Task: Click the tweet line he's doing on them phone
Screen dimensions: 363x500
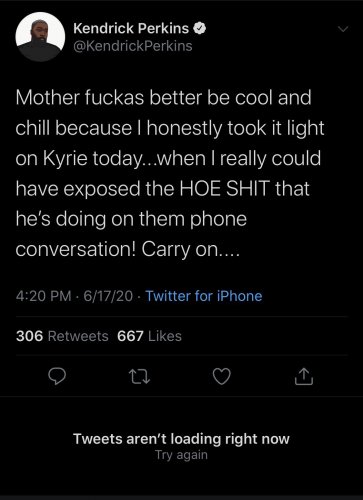Action: click(x=131, y=219)
